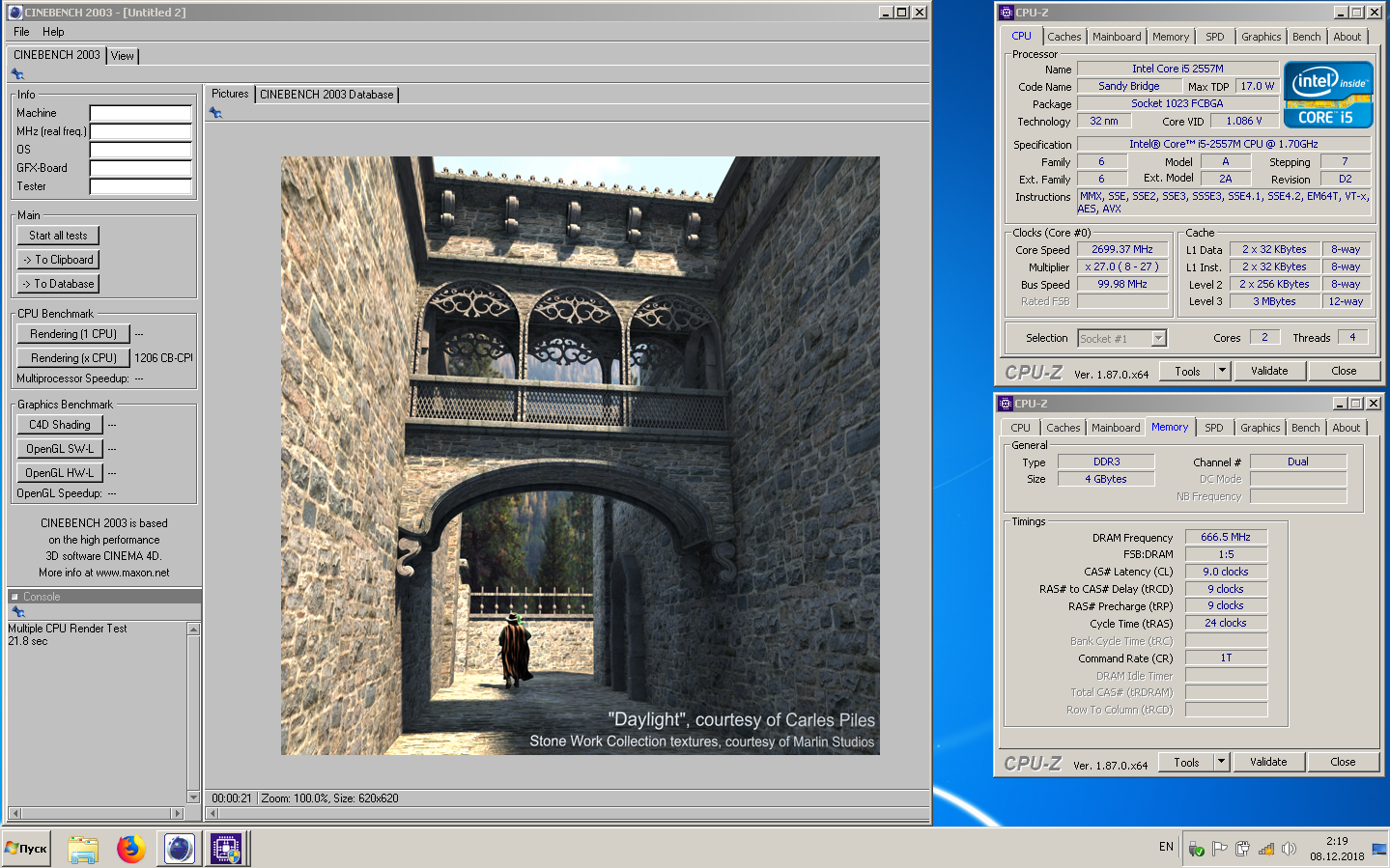Open Mainboard tab in top CPU-Z window
1390x868 pixels.
click(x=1117, y=37)
